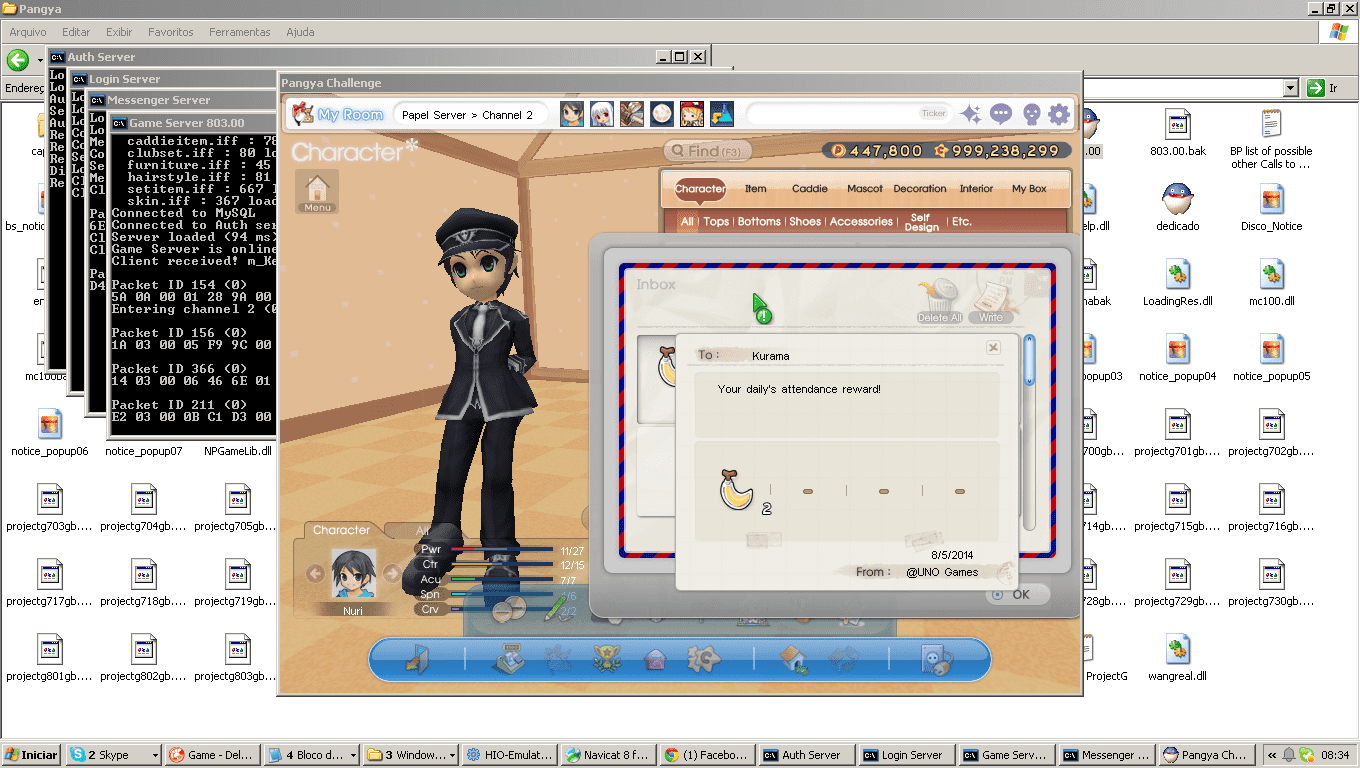Switch to the Caddie category tab

pos(810,188)
